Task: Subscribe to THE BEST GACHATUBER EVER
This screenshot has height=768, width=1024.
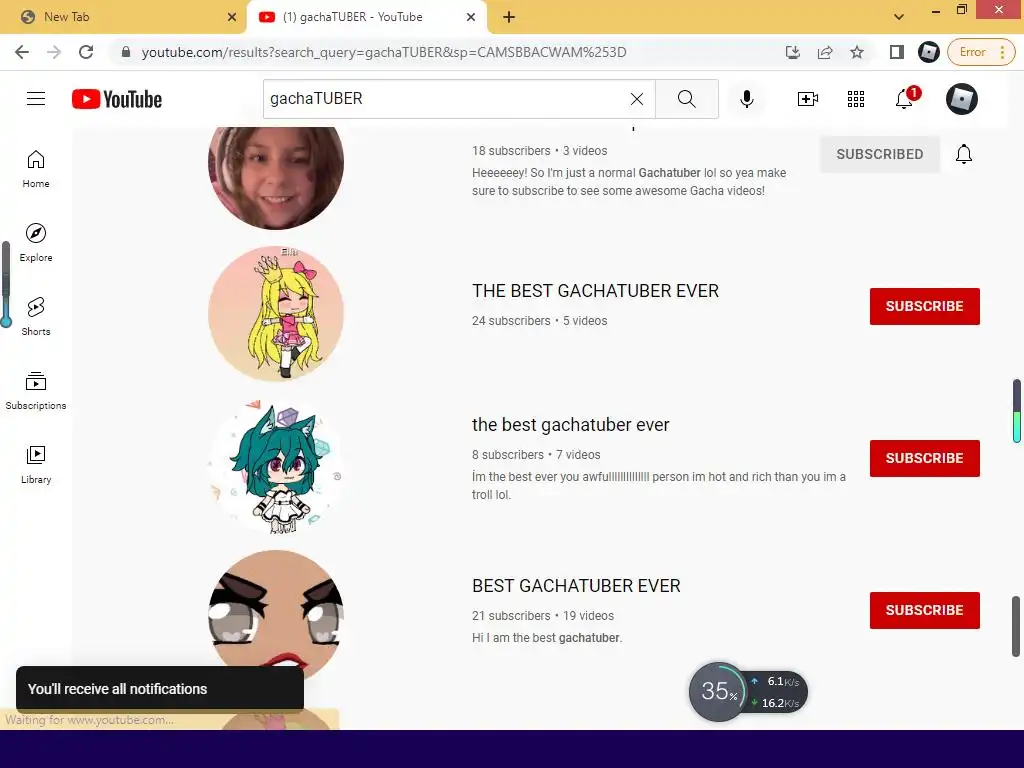Action: click(x=924, y=306)
